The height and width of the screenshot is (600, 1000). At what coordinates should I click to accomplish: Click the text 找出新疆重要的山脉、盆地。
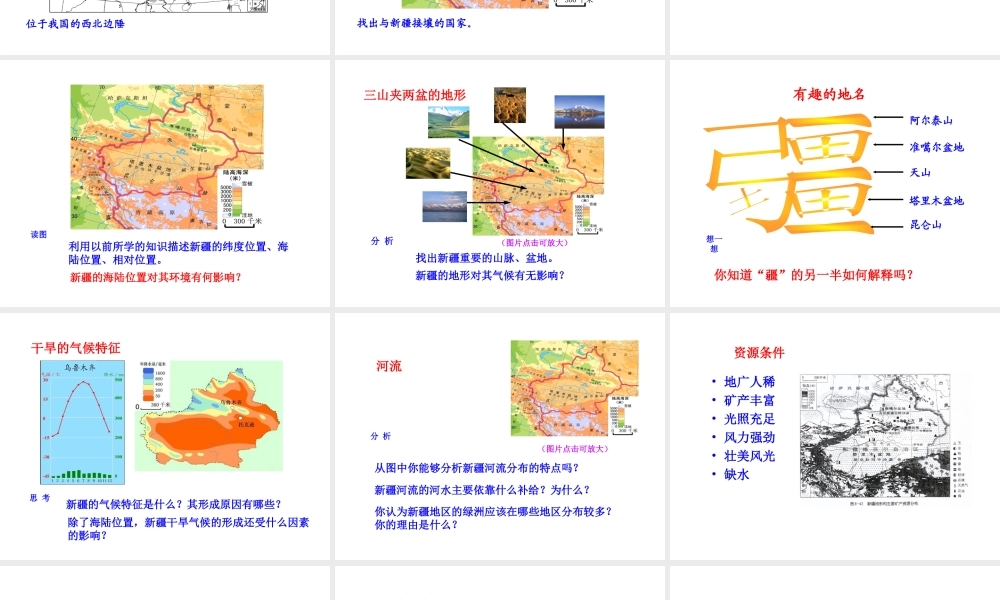pos(485,258)
